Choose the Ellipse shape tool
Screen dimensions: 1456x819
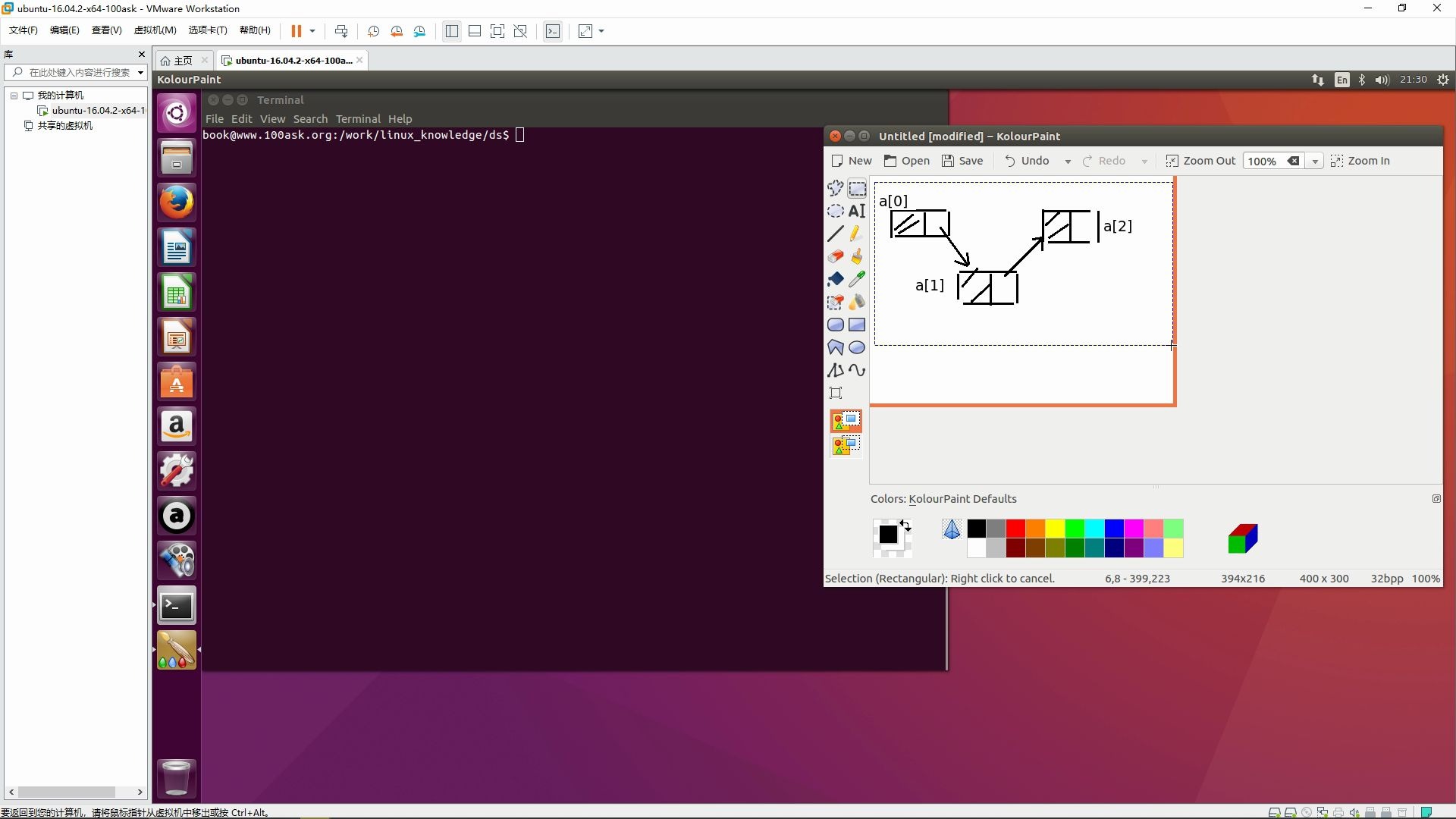(857, 347)
